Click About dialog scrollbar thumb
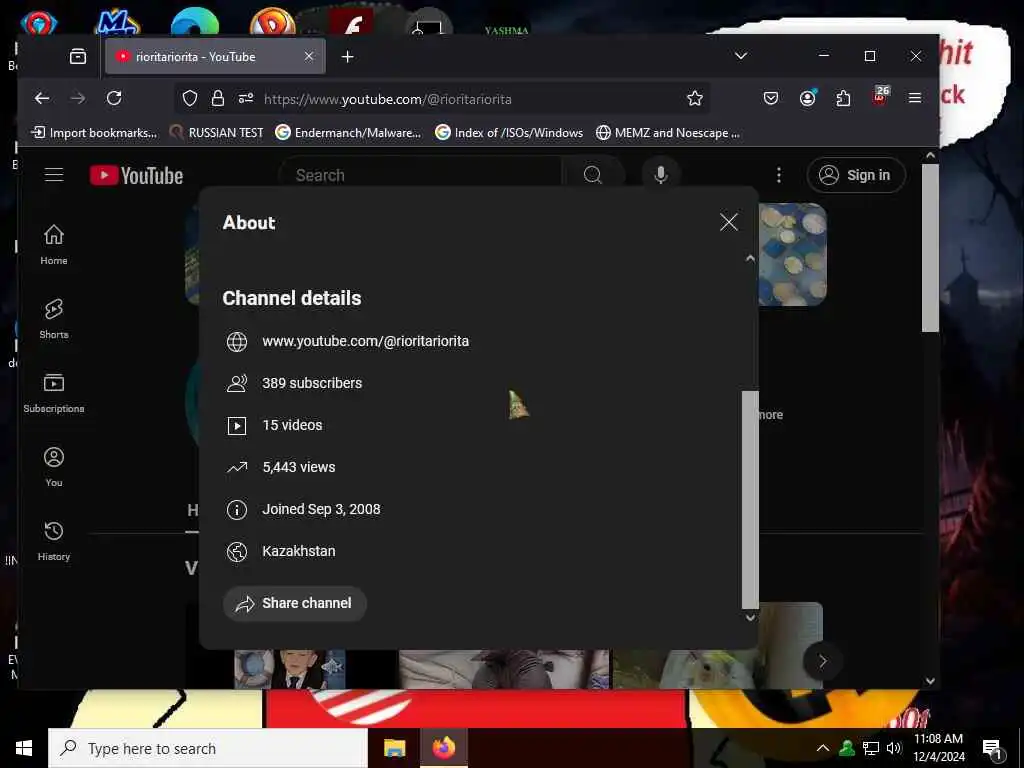The image size is (1024, 768). 750,500
